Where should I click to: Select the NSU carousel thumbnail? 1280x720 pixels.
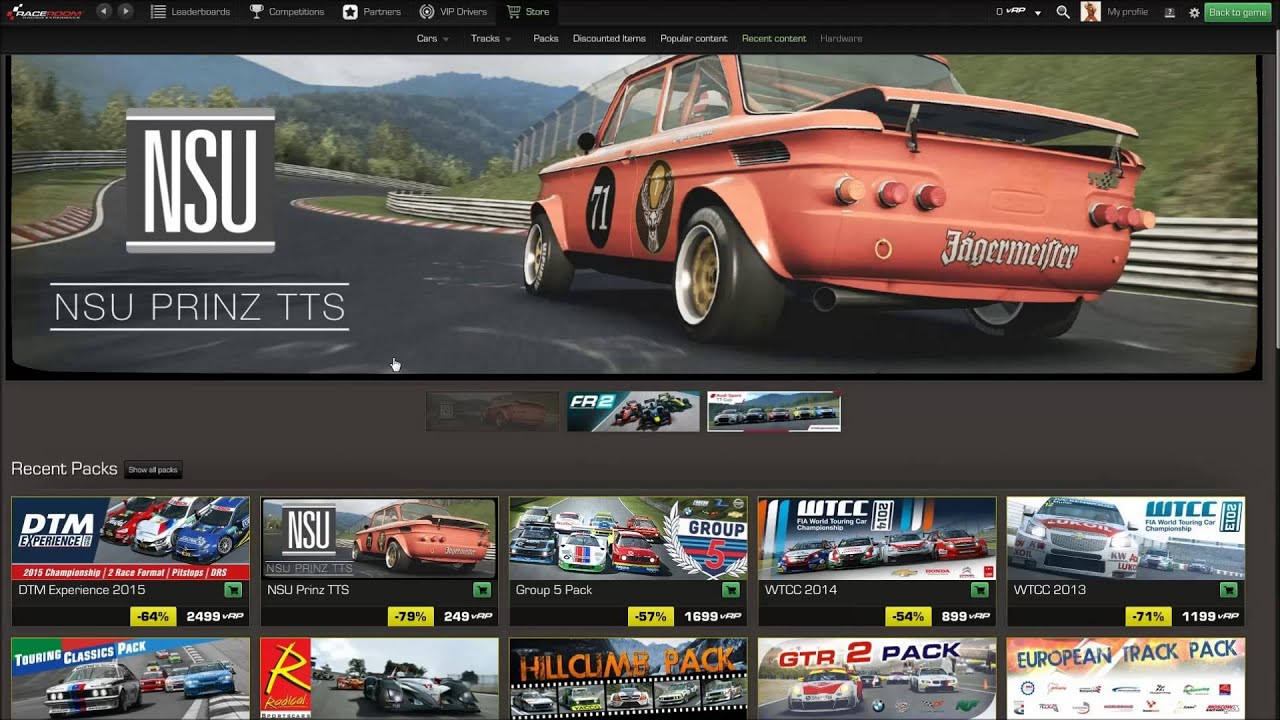(493, 411)
